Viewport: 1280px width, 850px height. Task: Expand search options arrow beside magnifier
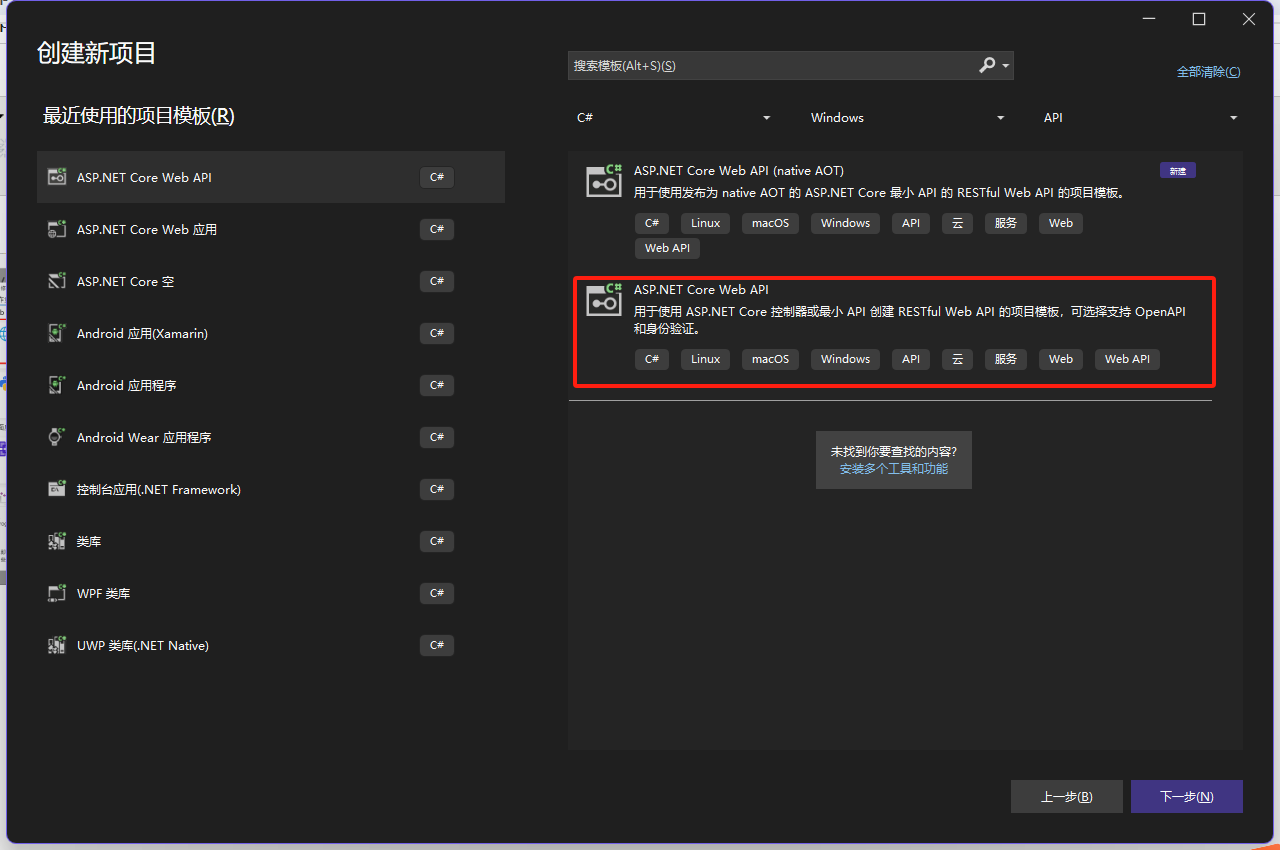pos(1005,66)
